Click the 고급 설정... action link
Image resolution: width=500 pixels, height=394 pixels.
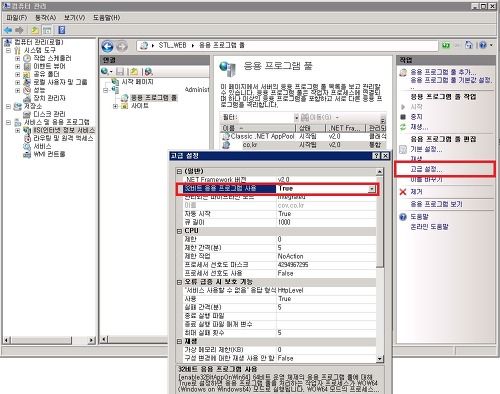point(426,169)
